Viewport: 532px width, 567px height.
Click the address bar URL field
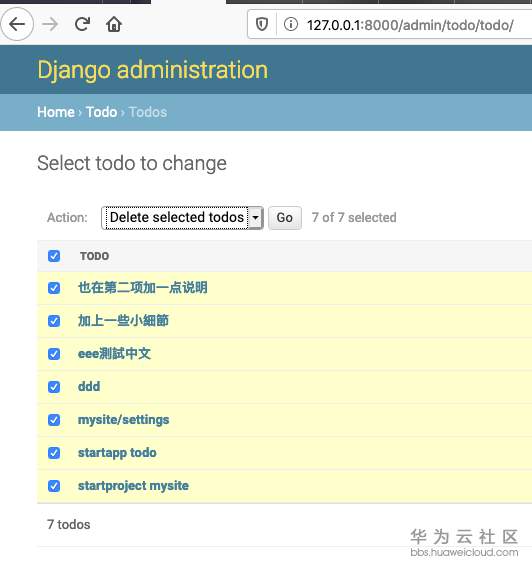click(x=410, y=25)
